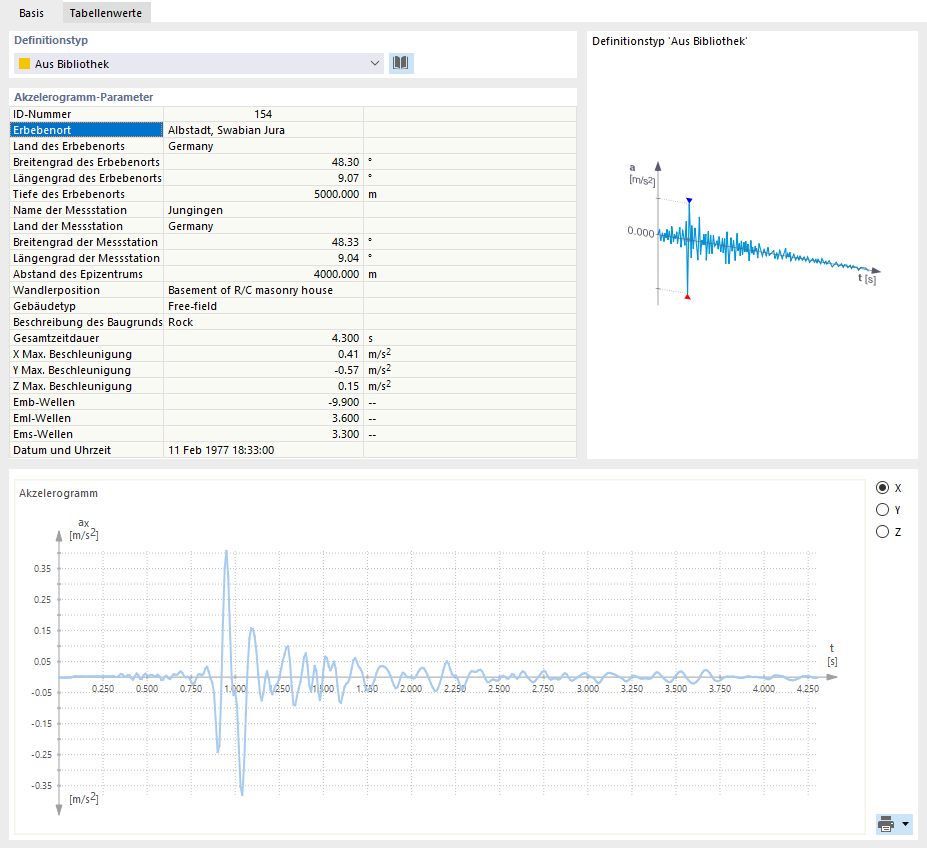Open the accelerogram library book icon
This screenshot has height=848, width=927.
pos(401,63)
